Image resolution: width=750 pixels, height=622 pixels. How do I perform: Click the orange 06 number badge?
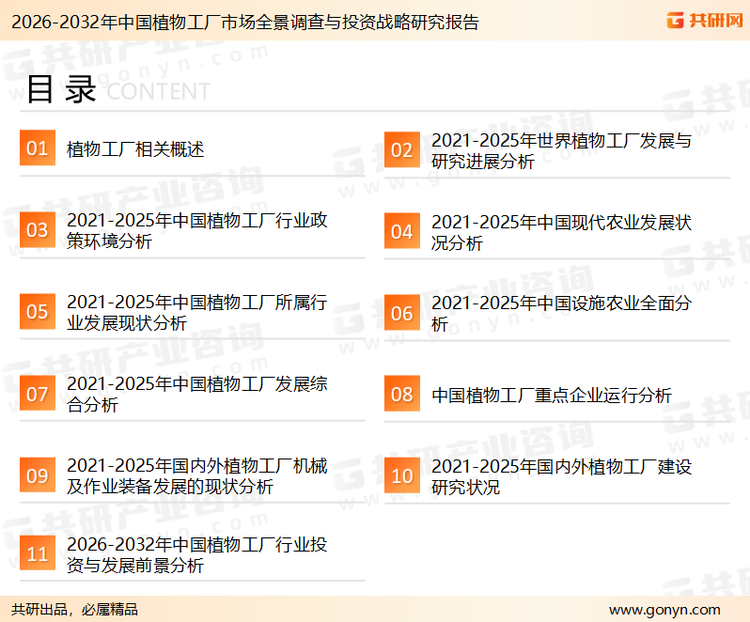(402, 312)
